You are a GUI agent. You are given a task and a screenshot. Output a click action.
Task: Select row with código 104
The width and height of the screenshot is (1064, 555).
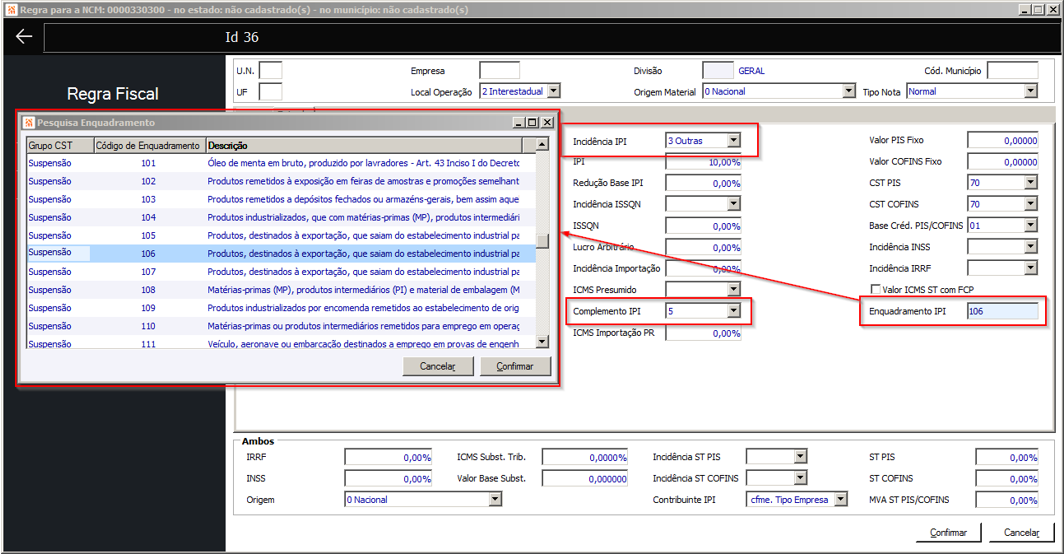281,217
